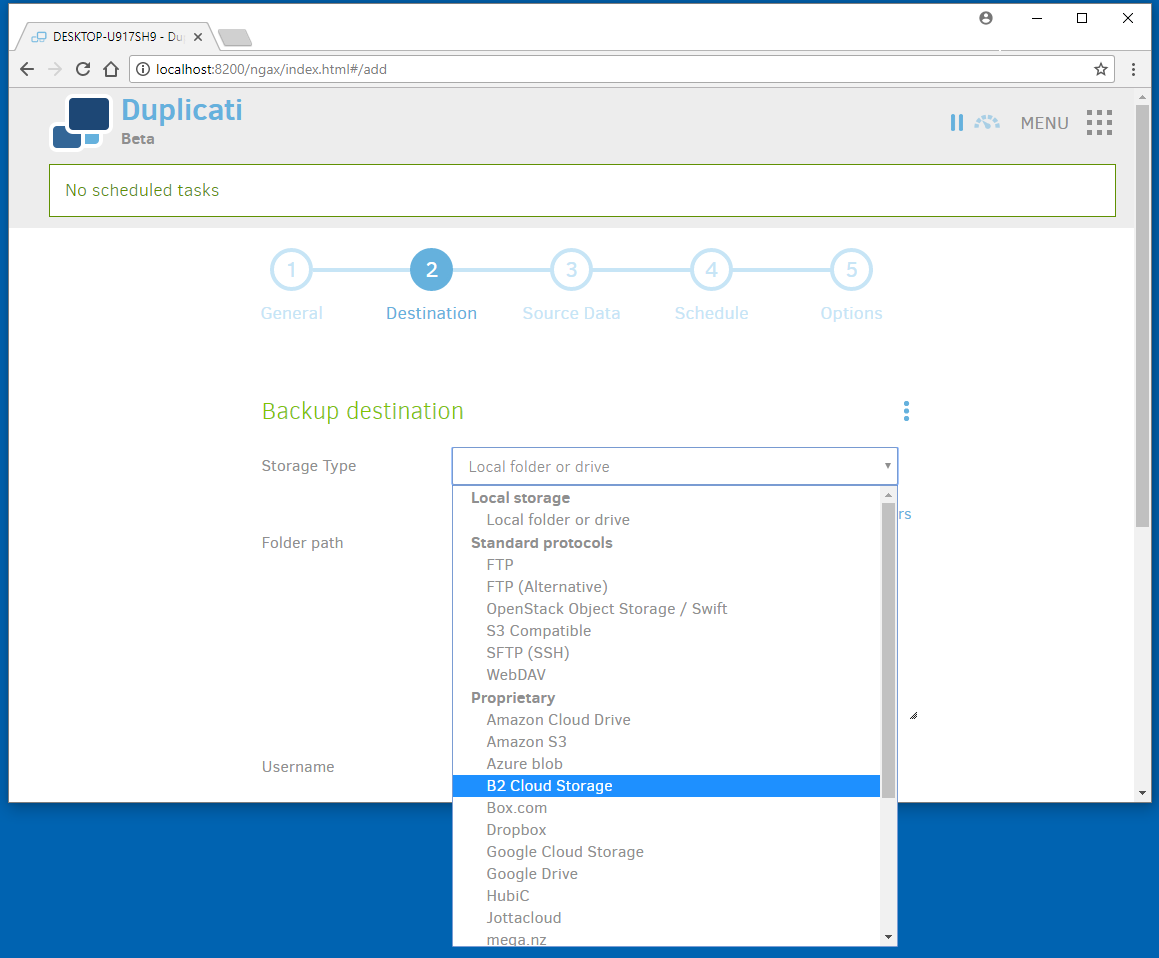
Task: Go to step 1 General
Action: coord(291,270)
